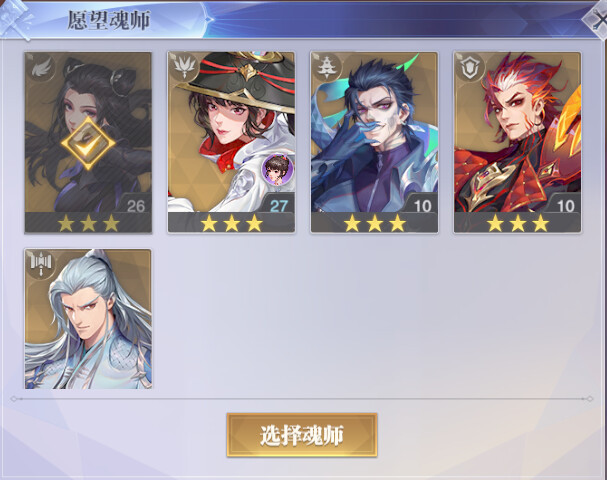Image resolution: width=607 pixels, height=480 pixels.
Task: Click the 愿望魂师 title text
Action: (109, 20)
